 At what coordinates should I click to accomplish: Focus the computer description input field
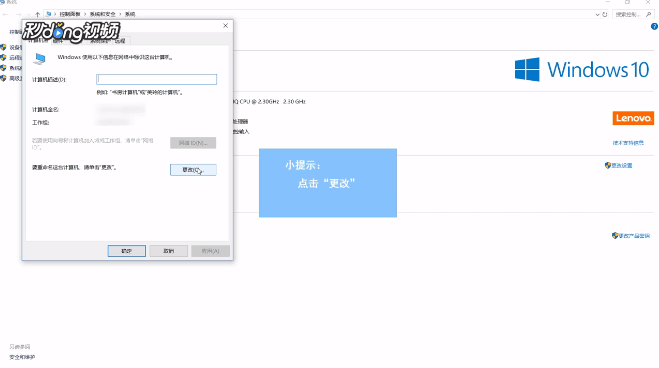(156, 79)
